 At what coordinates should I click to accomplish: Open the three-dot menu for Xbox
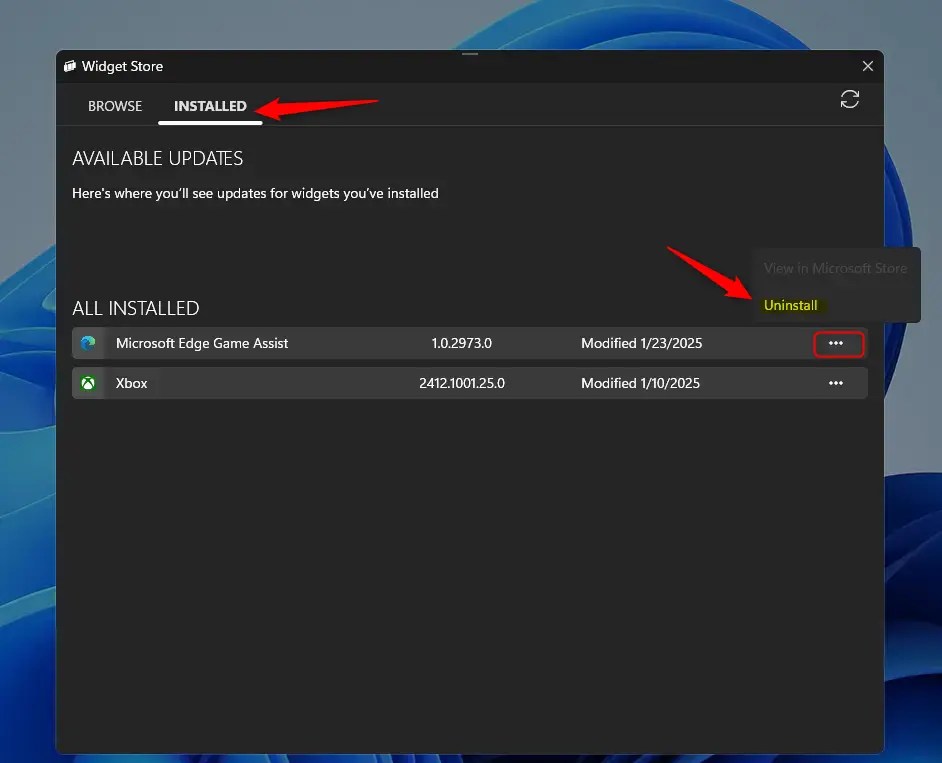[836, 383]
